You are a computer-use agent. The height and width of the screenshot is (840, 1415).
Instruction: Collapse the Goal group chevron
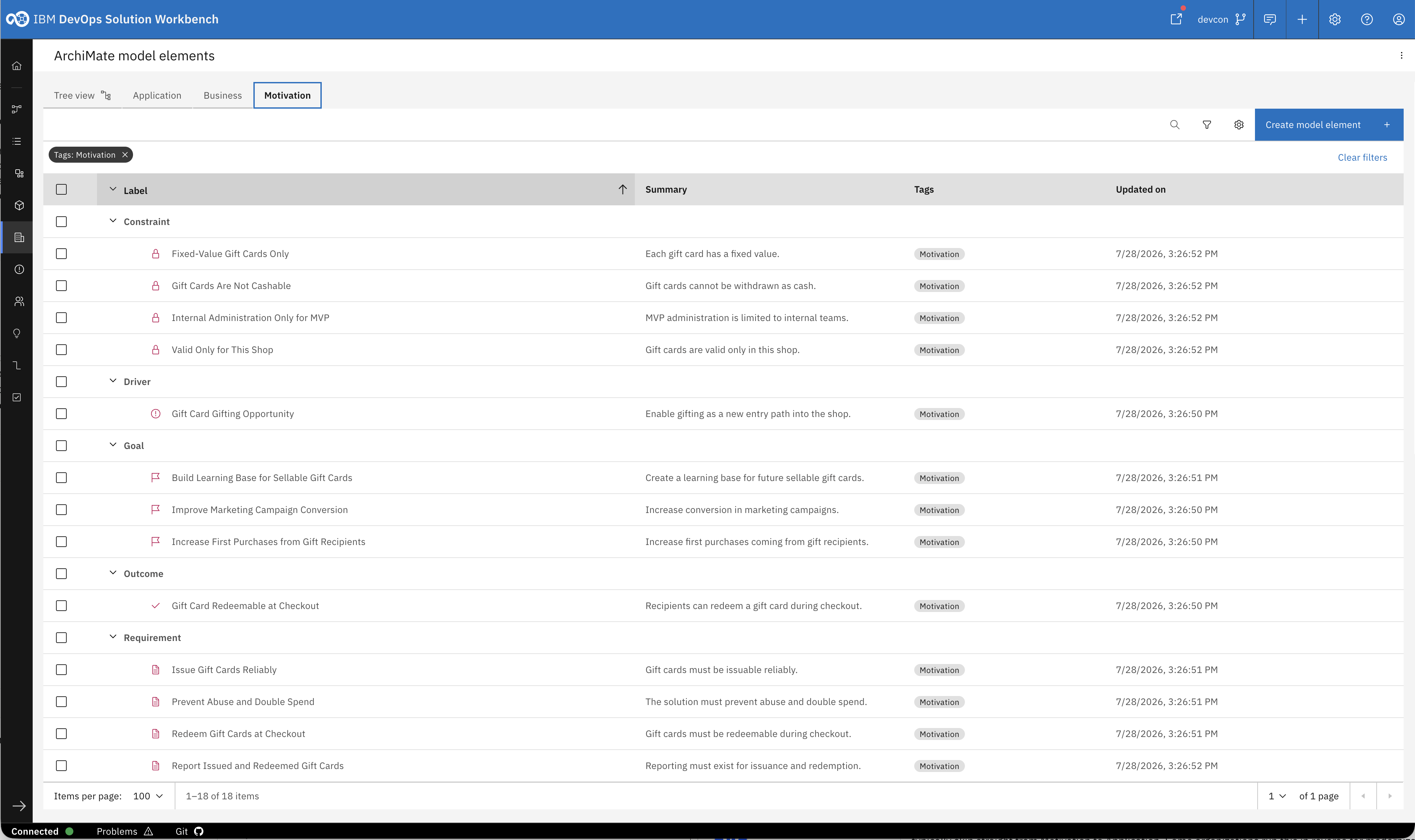tap(113, 445)
